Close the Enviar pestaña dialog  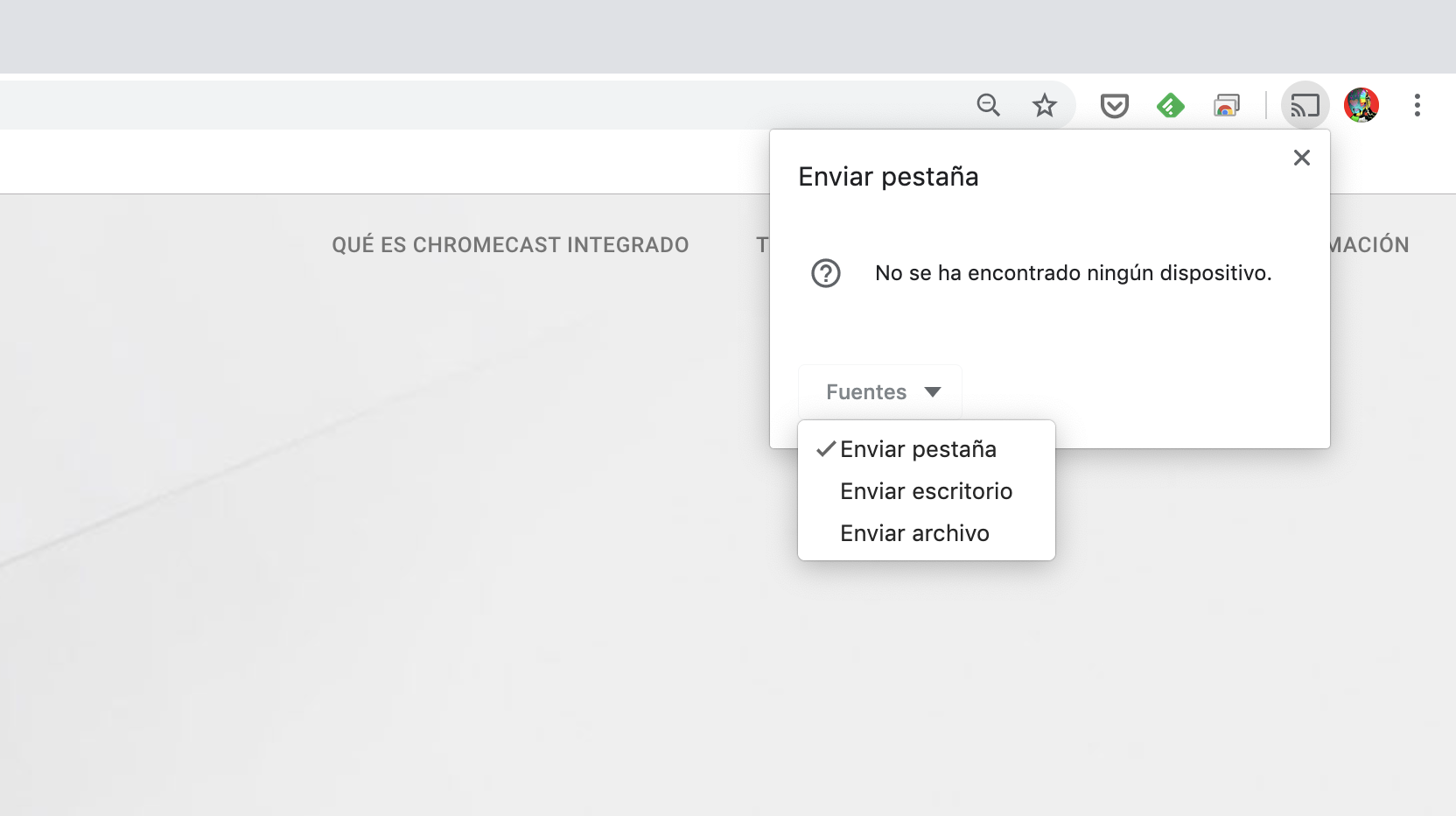pos(1302,158)
